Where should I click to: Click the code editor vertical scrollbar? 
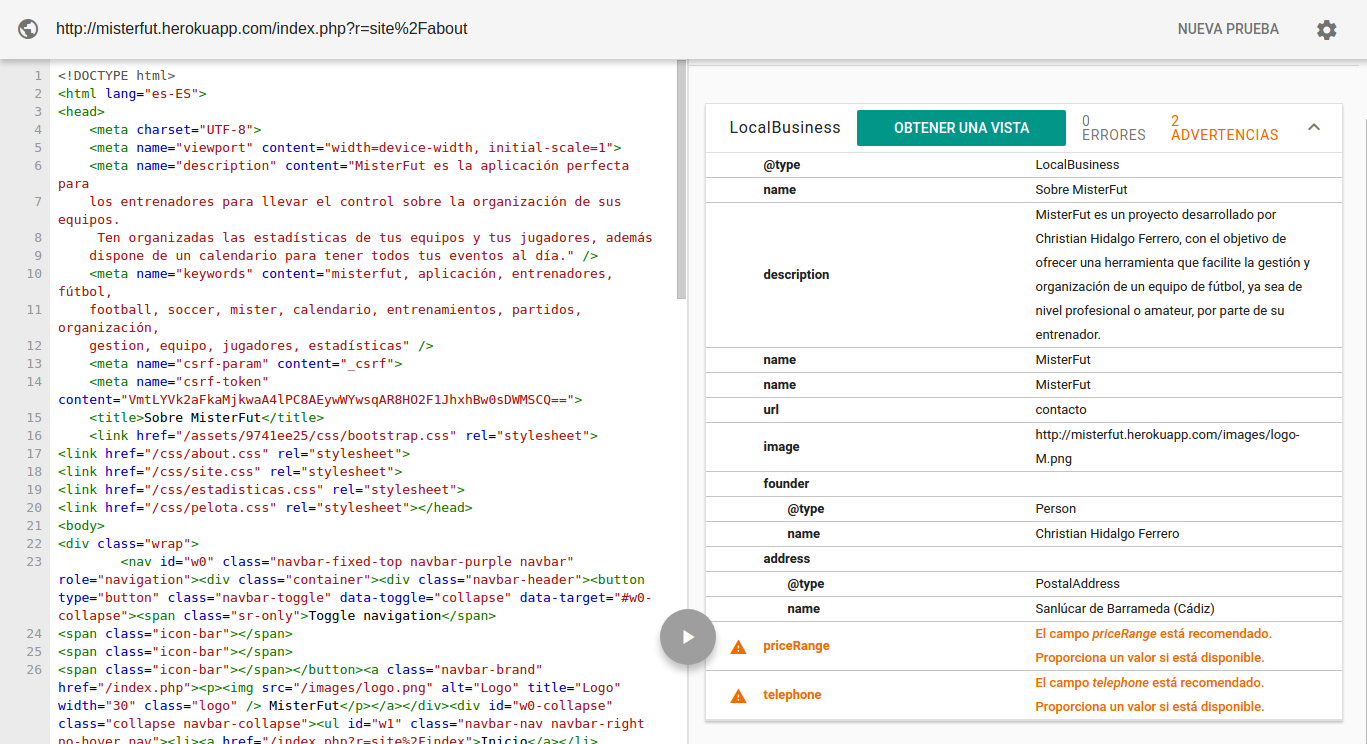pos(682,180)
